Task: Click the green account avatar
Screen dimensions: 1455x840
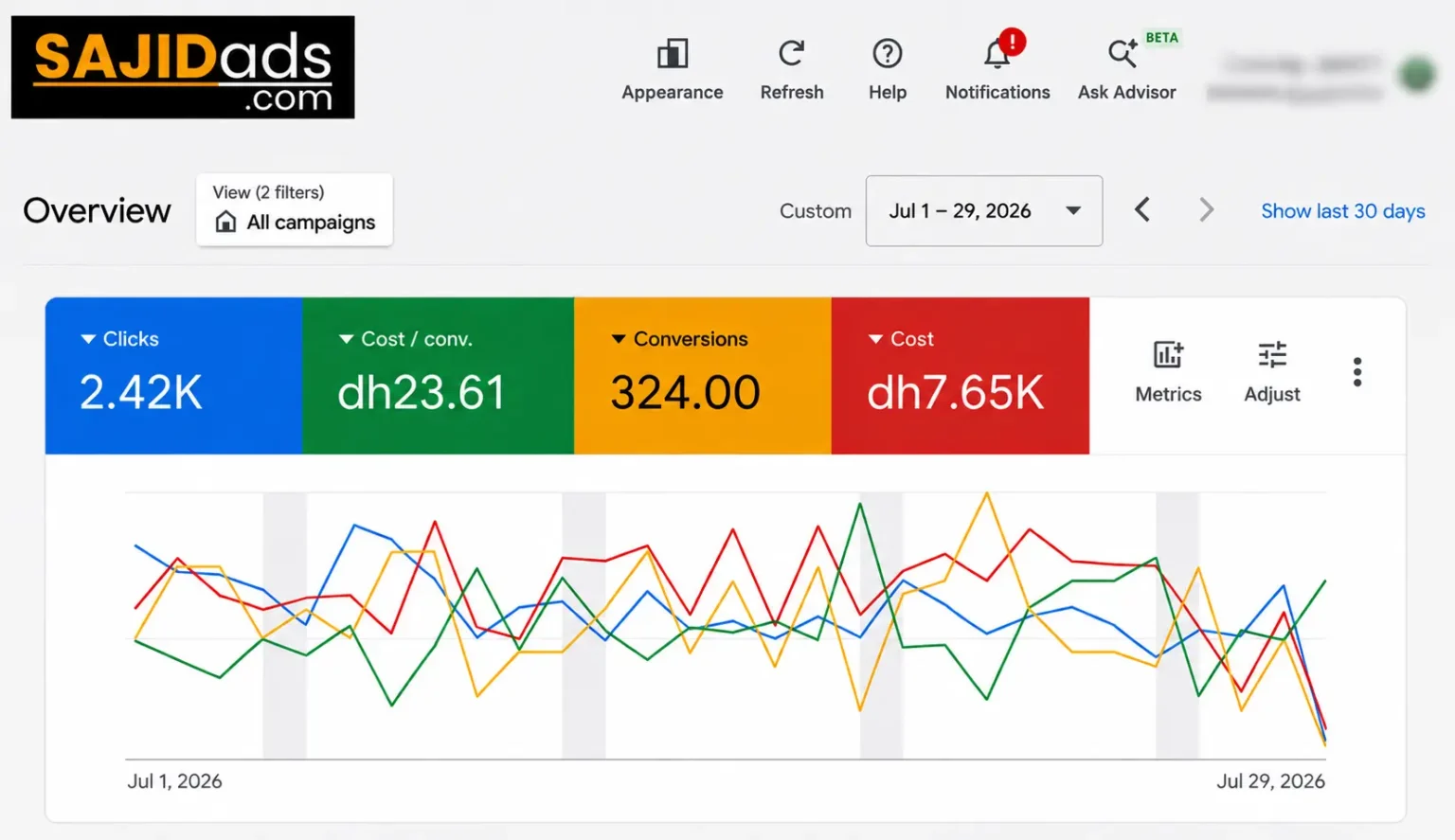Action: (1417, 73)
